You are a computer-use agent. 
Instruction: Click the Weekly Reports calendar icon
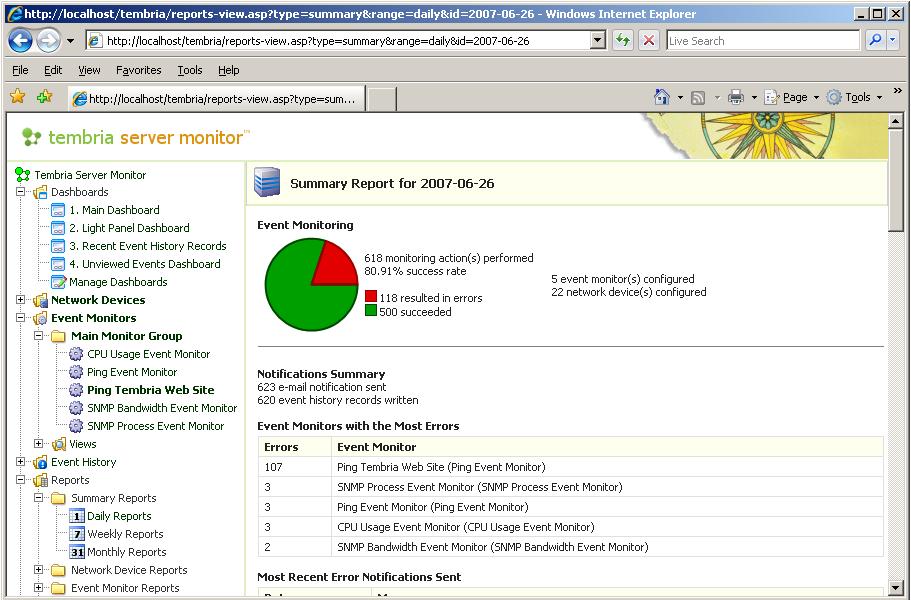[77, 534]
